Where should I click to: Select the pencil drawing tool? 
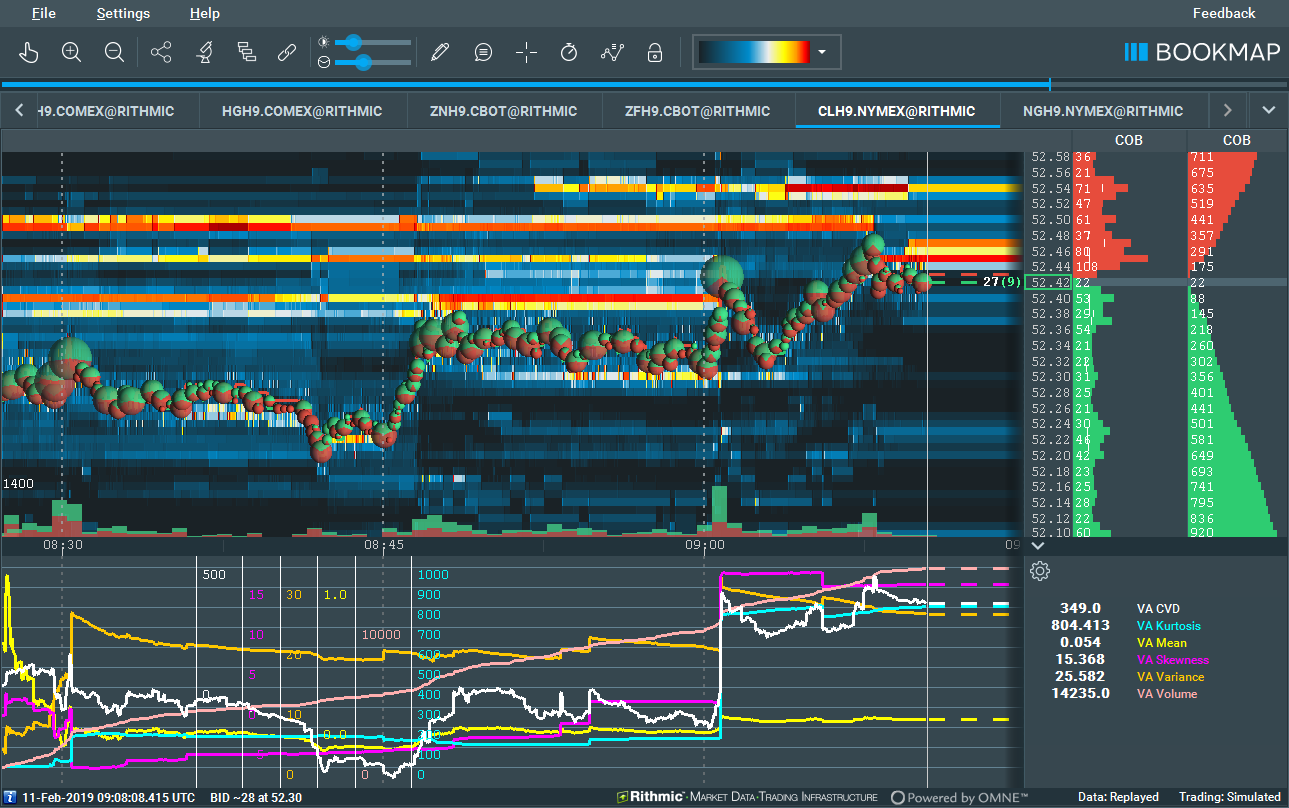(440, 52)
